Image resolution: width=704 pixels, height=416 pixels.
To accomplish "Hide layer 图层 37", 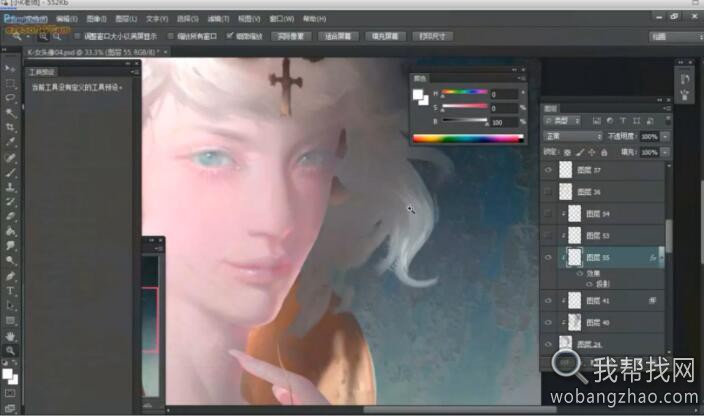I will tap(548, 170).
